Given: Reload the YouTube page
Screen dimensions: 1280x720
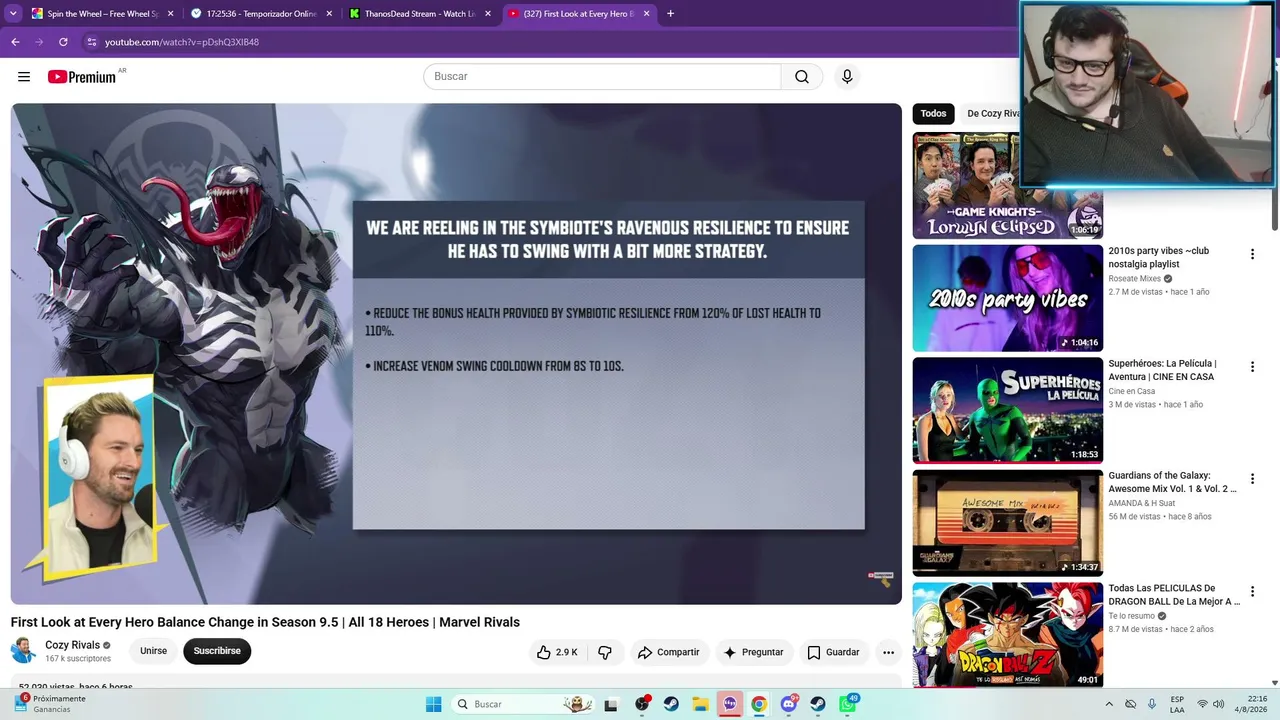Looking at the screenshot, I should [63, 42].
